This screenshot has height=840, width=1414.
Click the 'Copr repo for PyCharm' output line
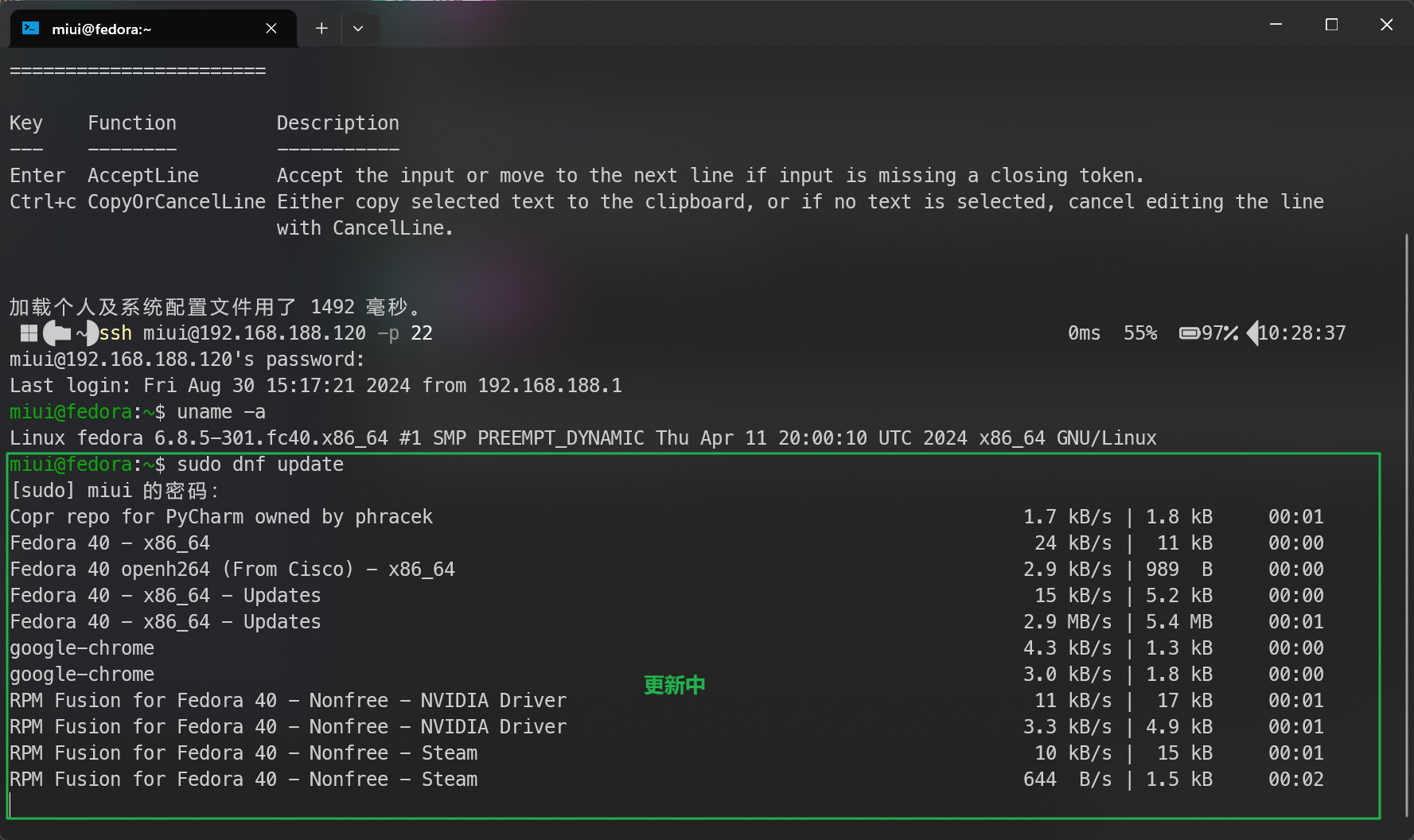pyautogui.click(x=221, y=517)
